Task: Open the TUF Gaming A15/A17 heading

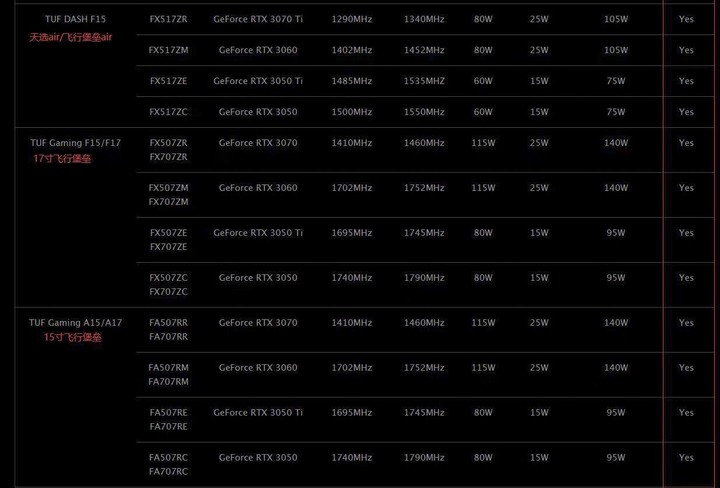Action: (76, 323)
